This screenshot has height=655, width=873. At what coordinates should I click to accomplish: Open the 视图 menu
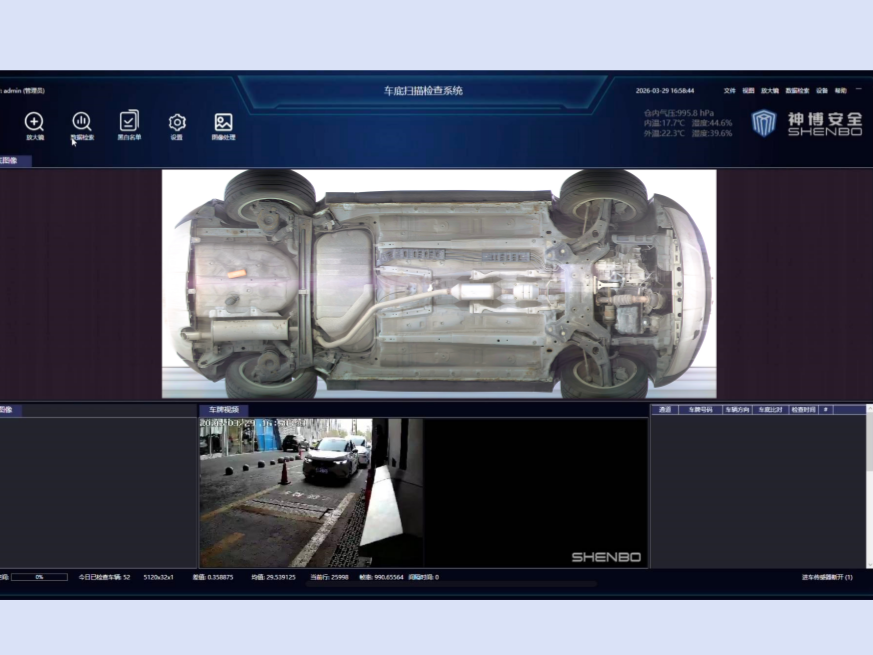(748, 90)
